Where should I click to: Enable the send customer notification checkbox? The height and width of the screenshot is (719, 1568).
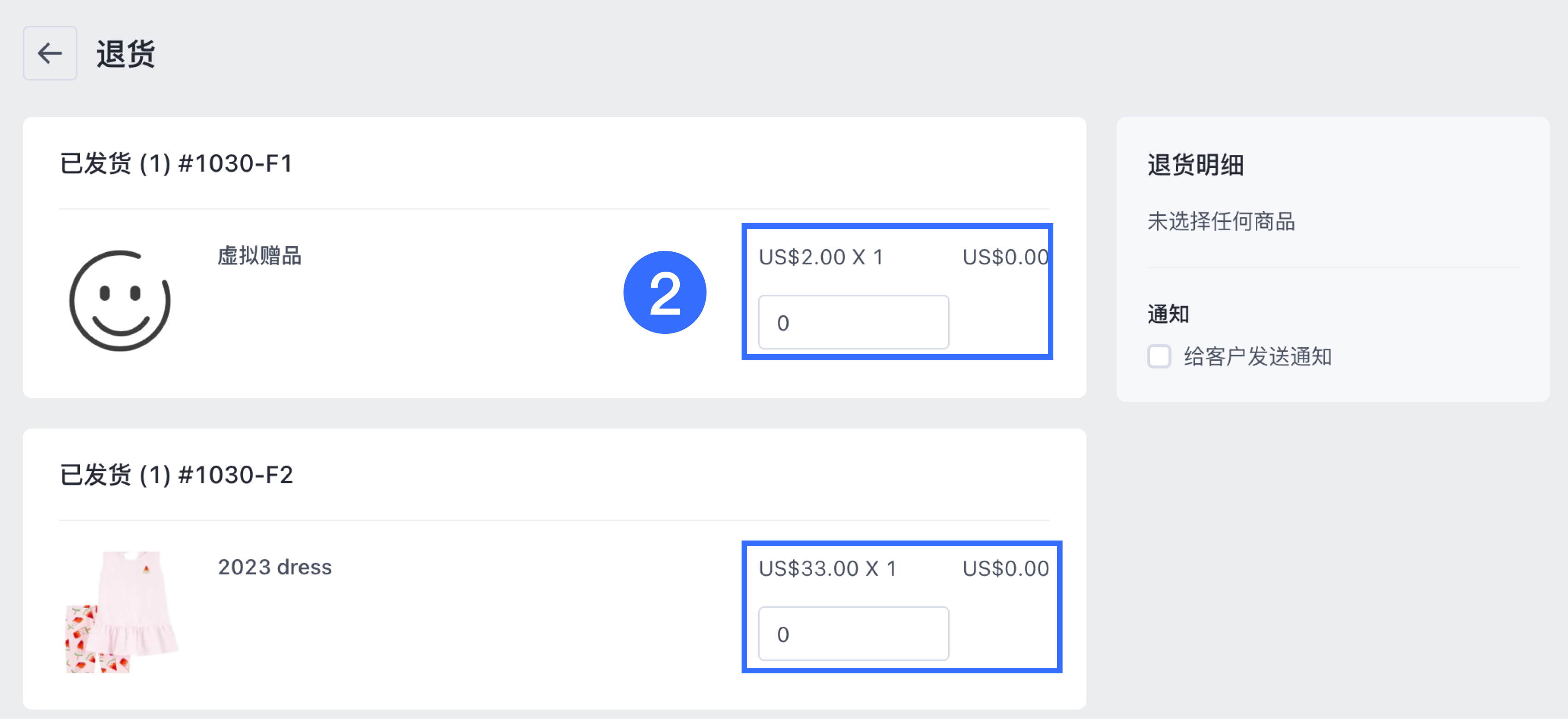(x=1159, y=356)
